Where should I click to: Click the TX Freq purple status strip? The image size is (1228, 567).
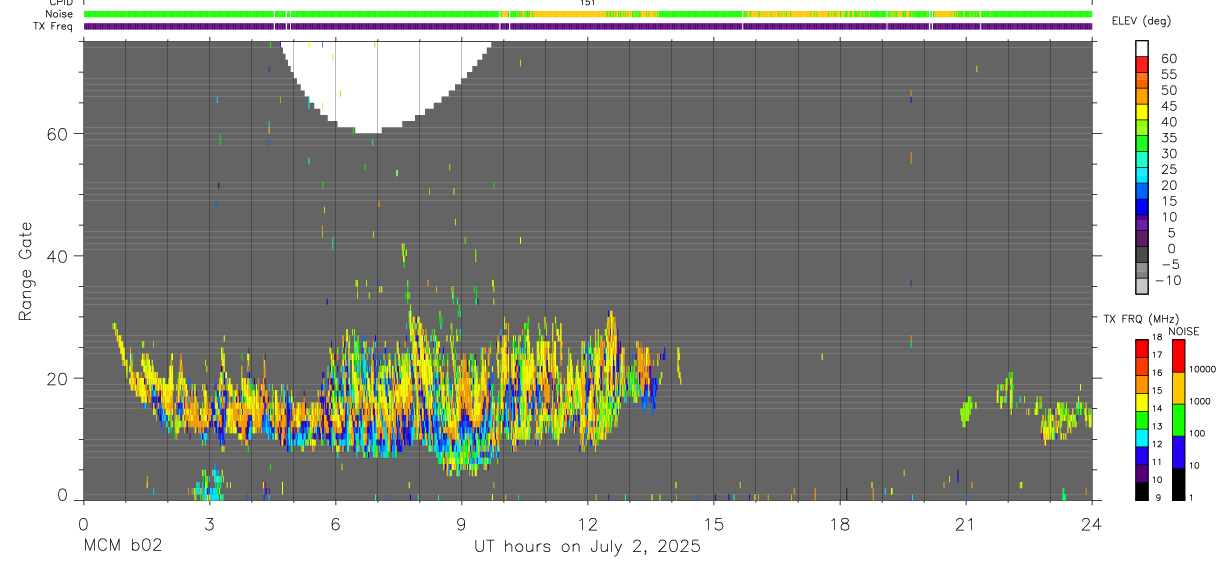(x=587, y=26)
